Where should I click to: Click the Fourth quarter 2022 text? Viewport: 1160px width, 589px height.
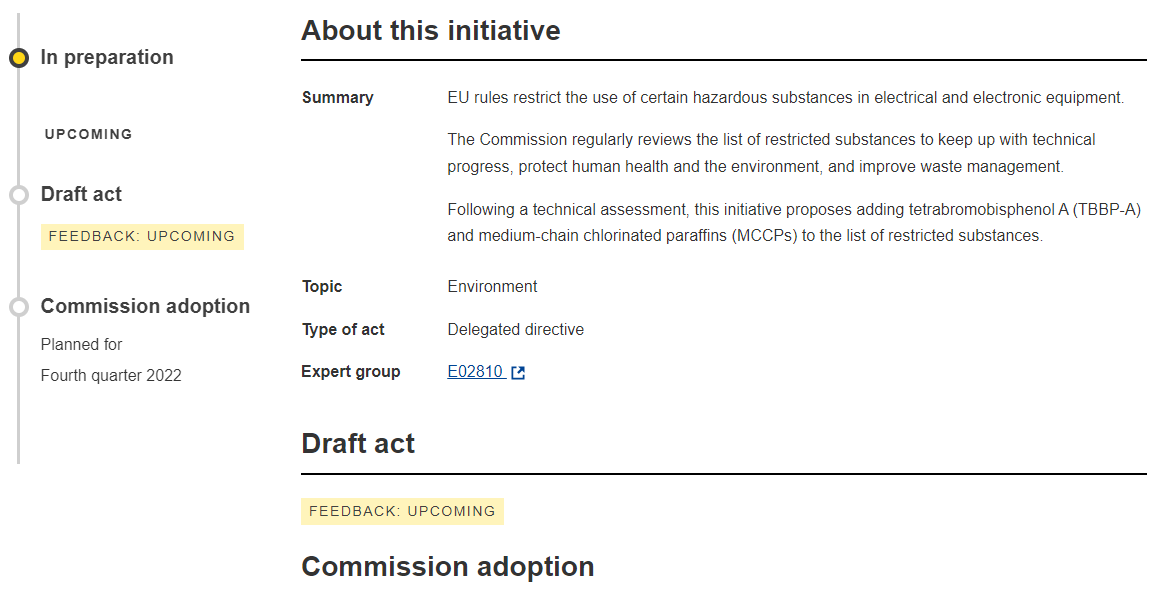[x=111, y=376]
